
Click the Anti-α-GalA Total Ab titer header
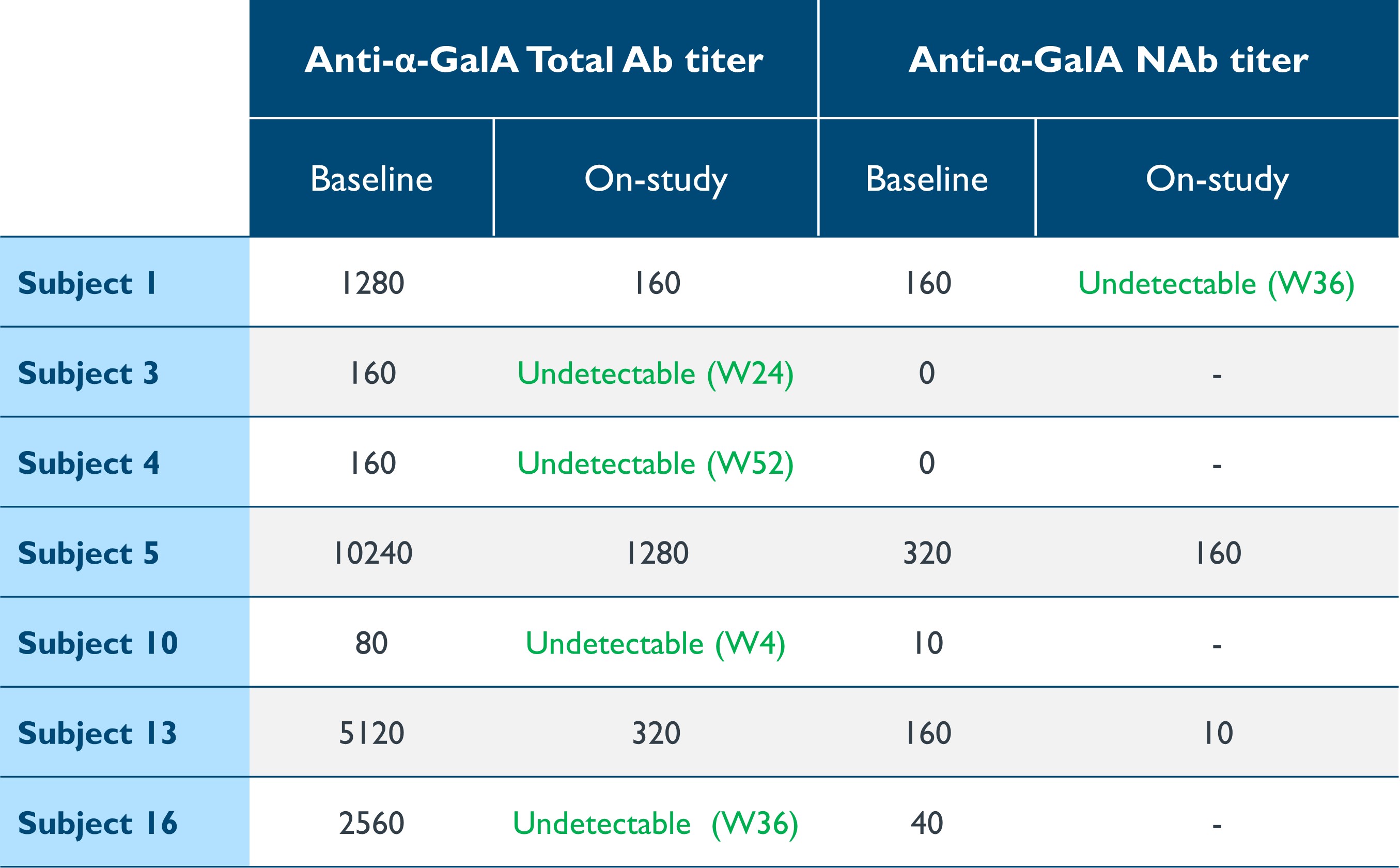coord(533,60)
